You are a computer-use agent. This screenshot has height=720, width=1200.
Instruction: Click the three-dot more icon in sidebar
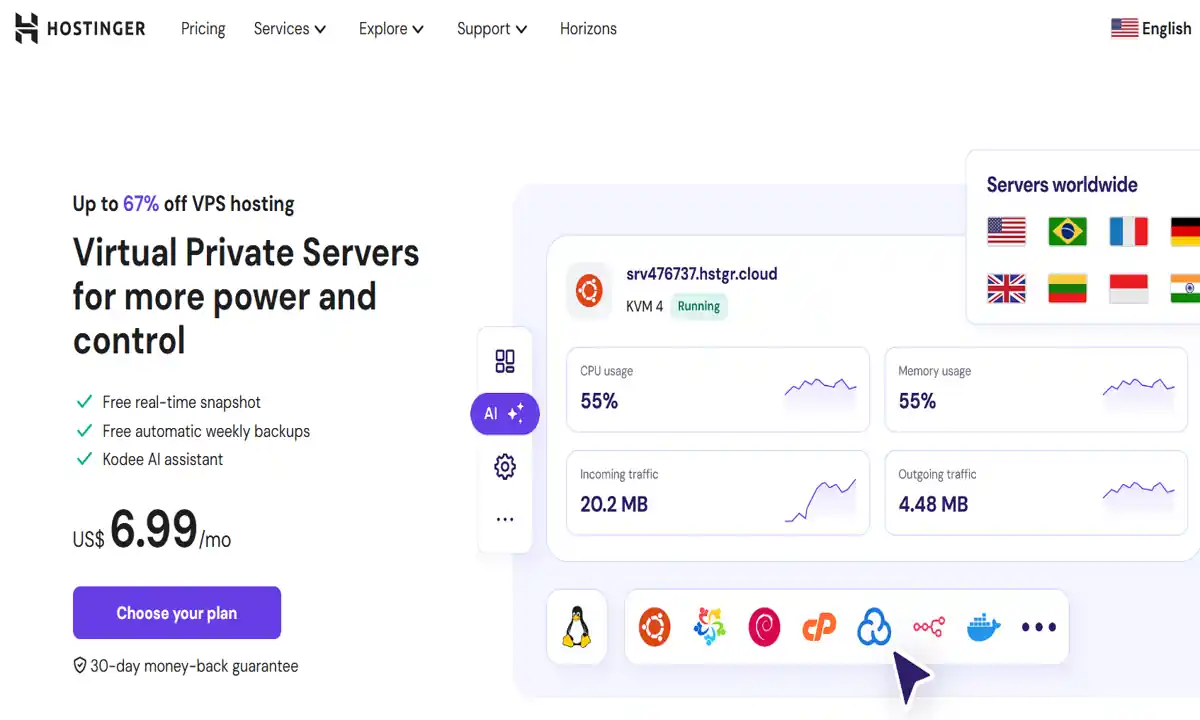(x=505, y=519)
